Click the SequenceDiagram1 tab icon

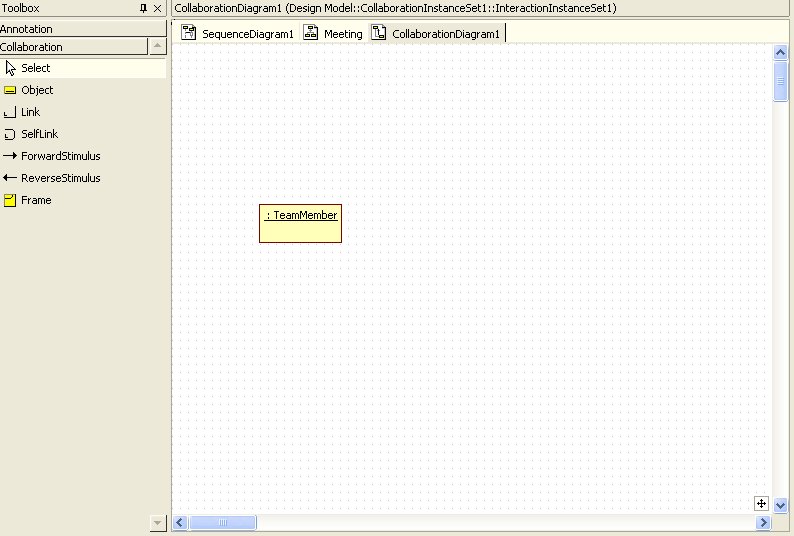[189, 32]
